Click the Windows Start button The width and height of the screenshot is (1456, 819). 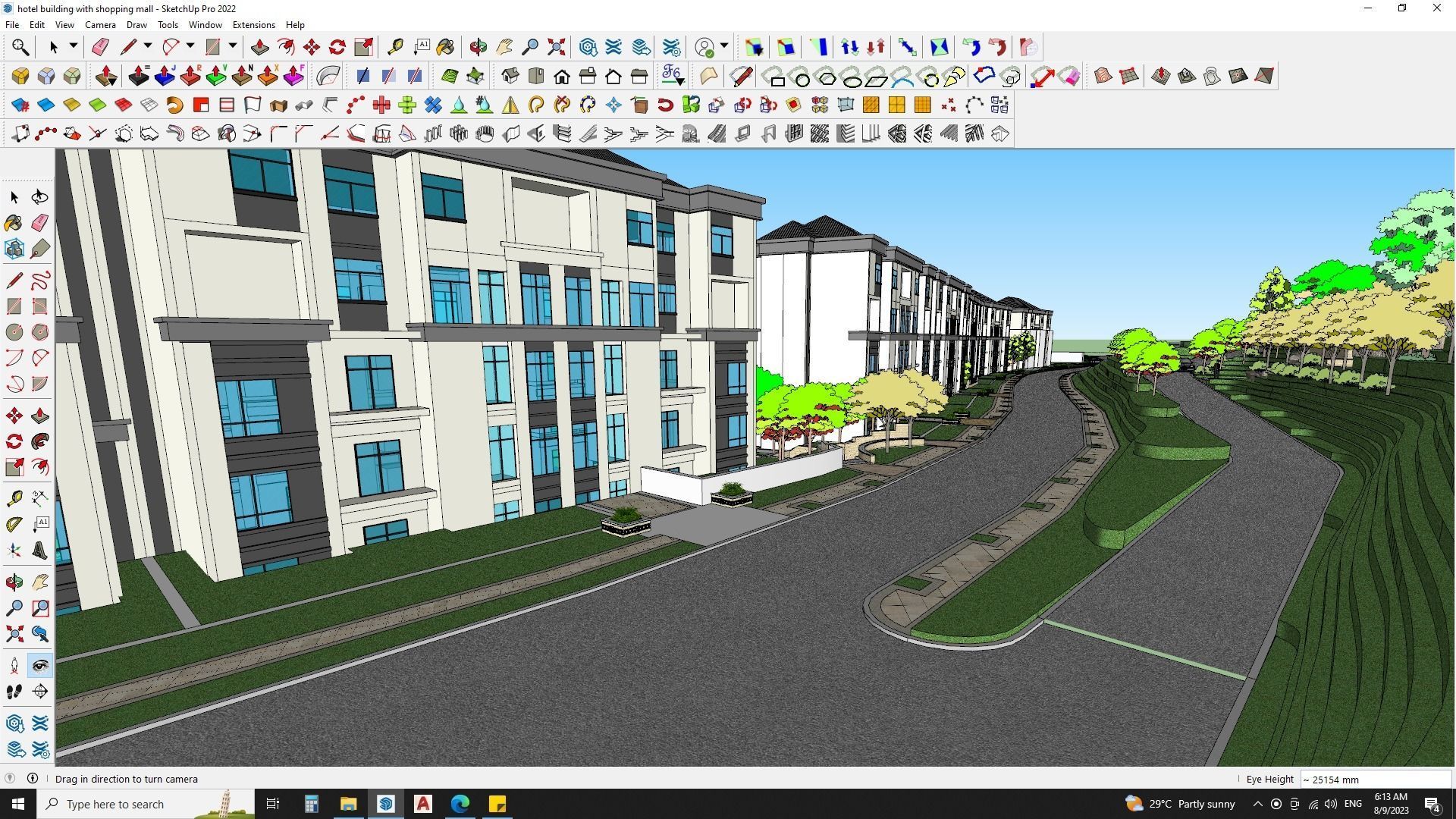click(18, 804)
